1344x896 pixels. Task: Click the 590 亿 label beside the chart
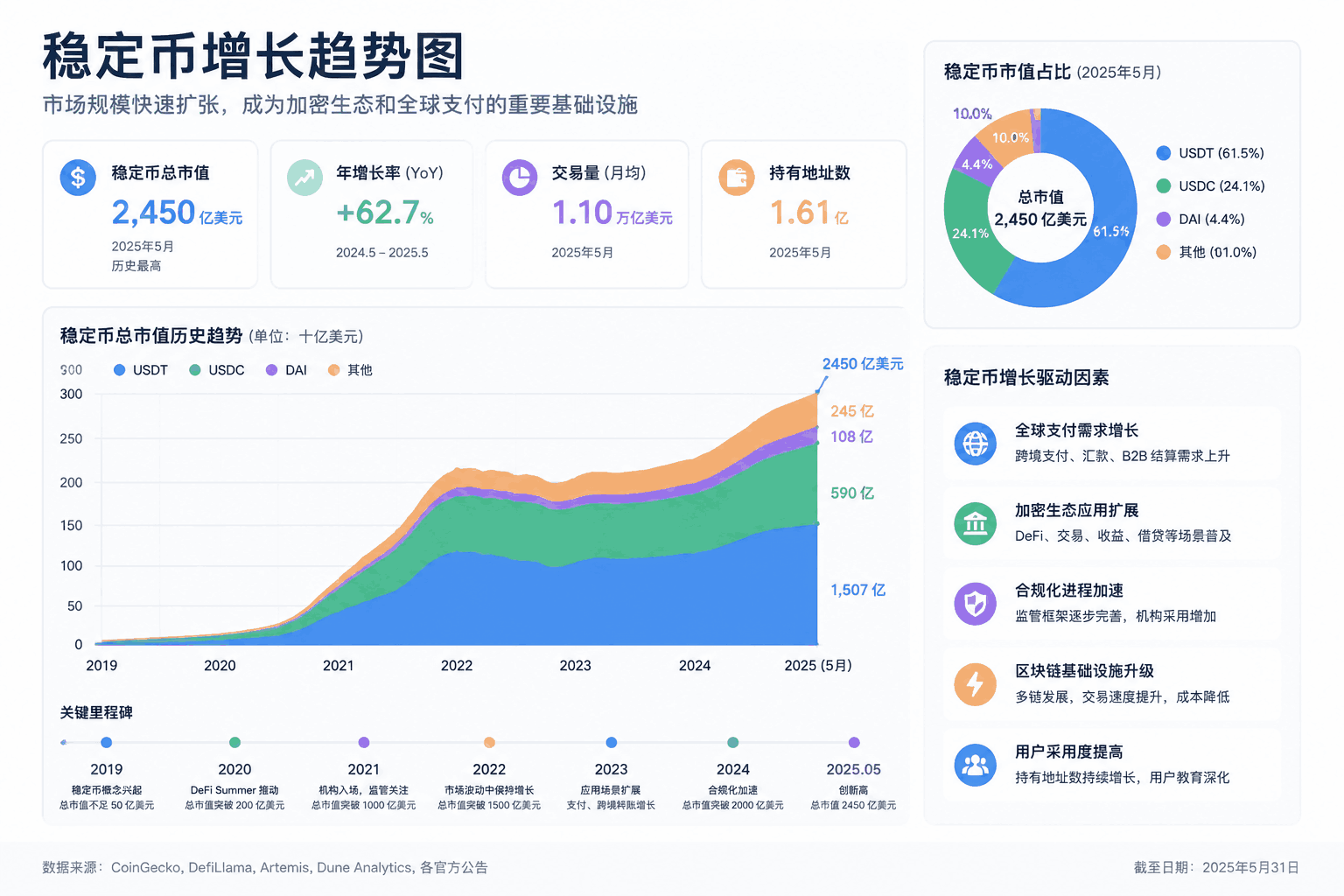(x=852, y=493)
